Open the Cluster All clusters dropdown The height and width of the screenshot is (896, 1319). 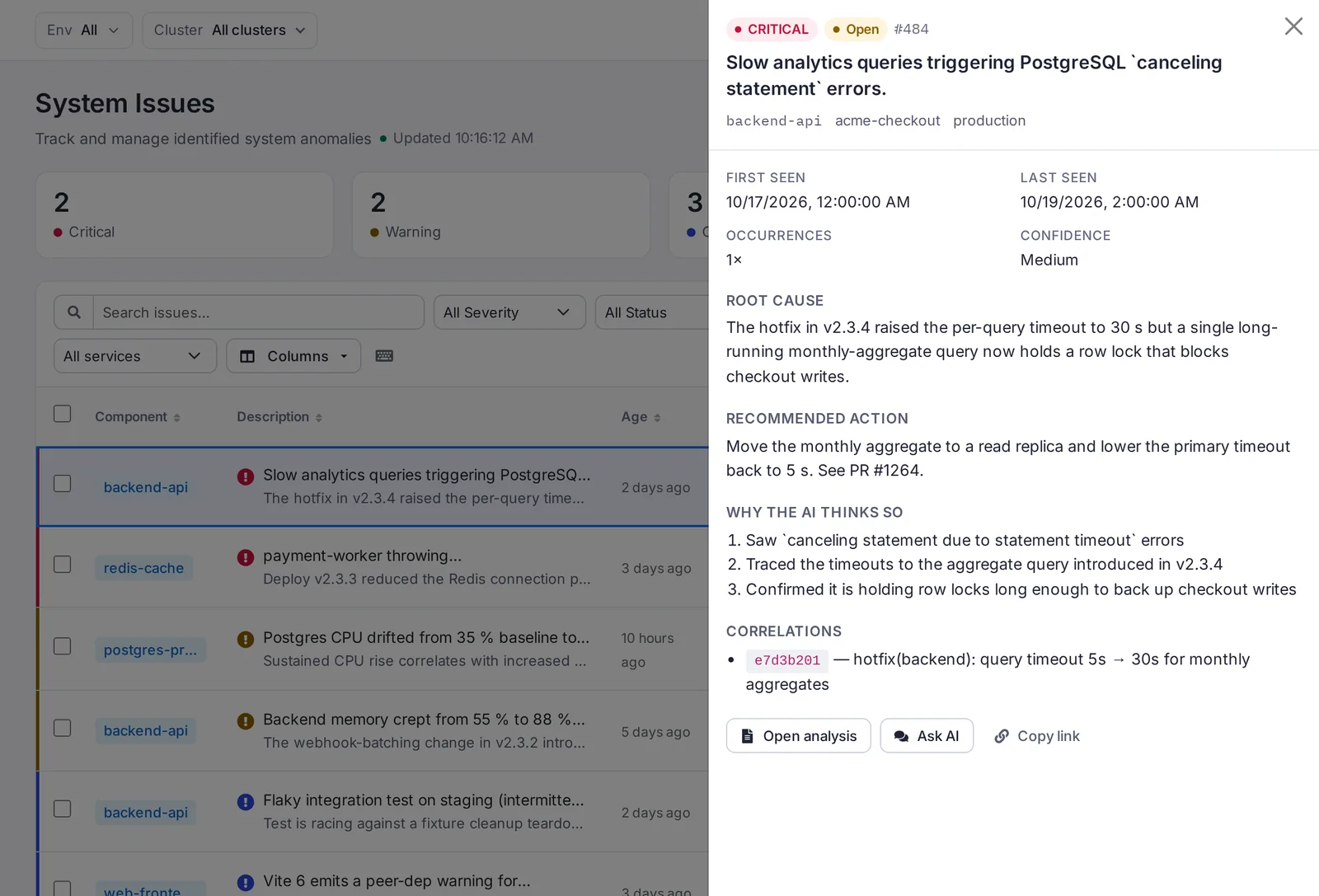tap(230, 30)
